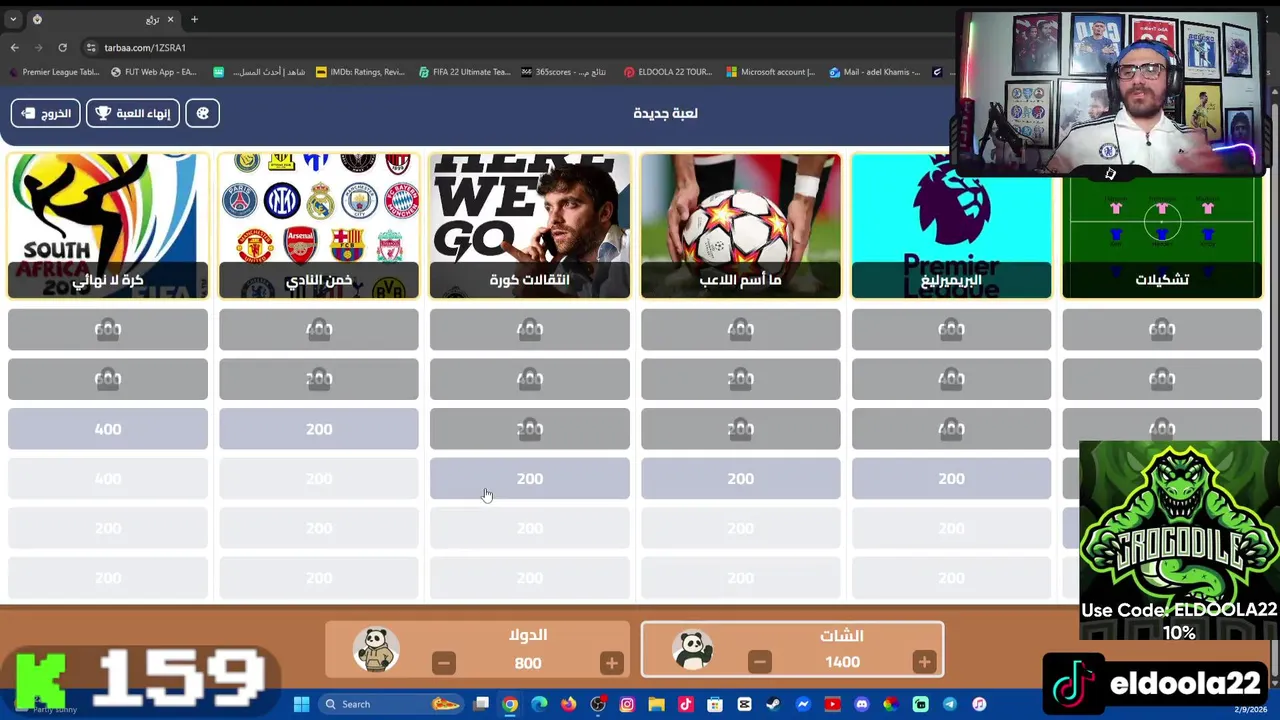Viewport: 1280px width, 720px height.
Task: Open site information icon in address bar
Action: coord(91,47)
